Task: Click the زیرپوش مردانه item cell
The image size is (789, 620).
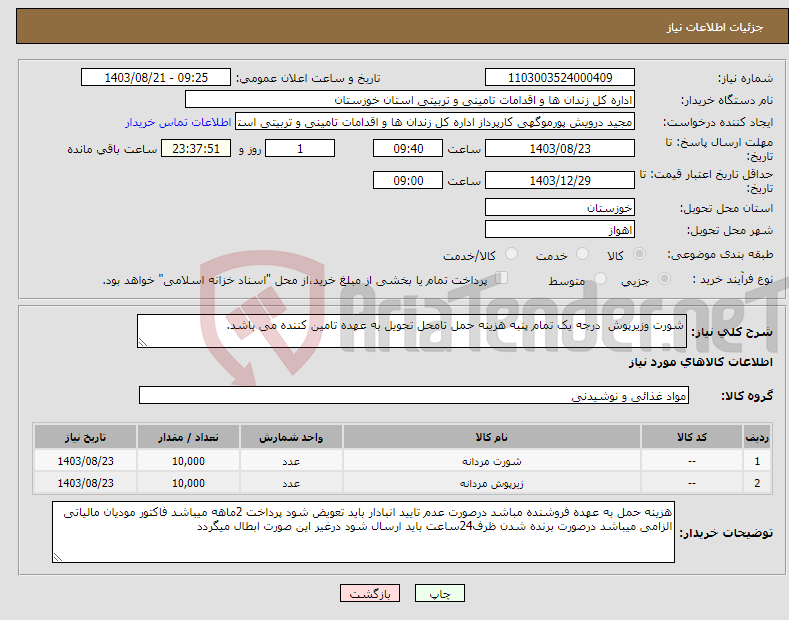Action: pos(492,483)
